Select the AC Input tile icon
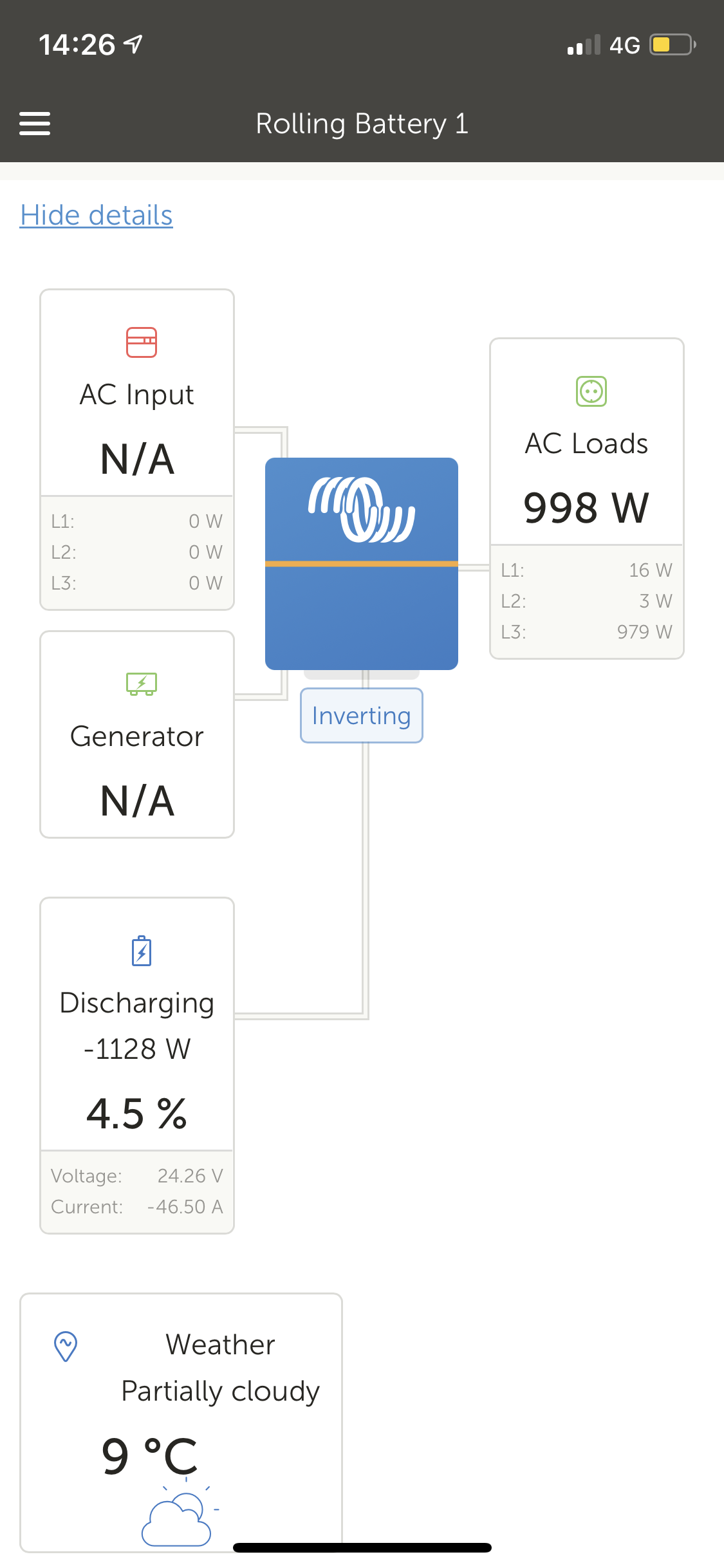The image size is (724, 1568). click(x=142, y=343)
